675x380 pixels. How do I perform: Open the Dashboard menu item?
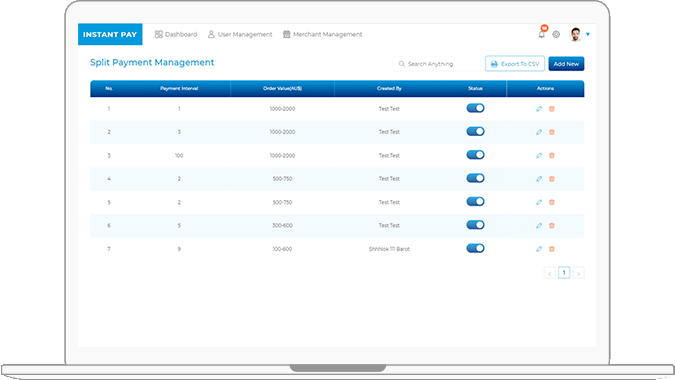(x=176, y=34)
